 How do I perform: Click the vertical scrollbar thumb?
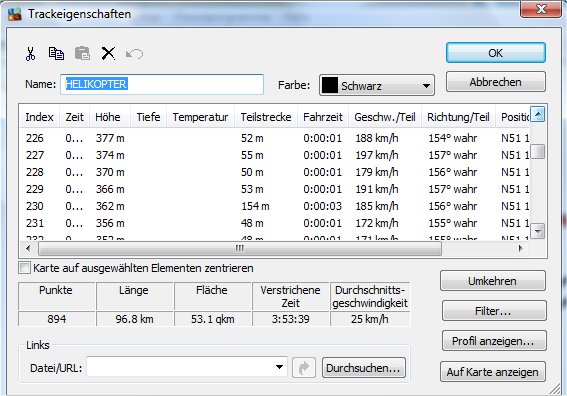[538, 151]
